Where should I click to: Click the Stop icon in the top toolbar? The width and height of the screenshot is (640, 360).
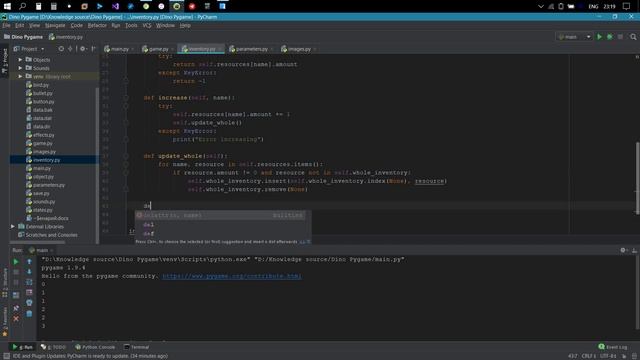pos(620,37)
